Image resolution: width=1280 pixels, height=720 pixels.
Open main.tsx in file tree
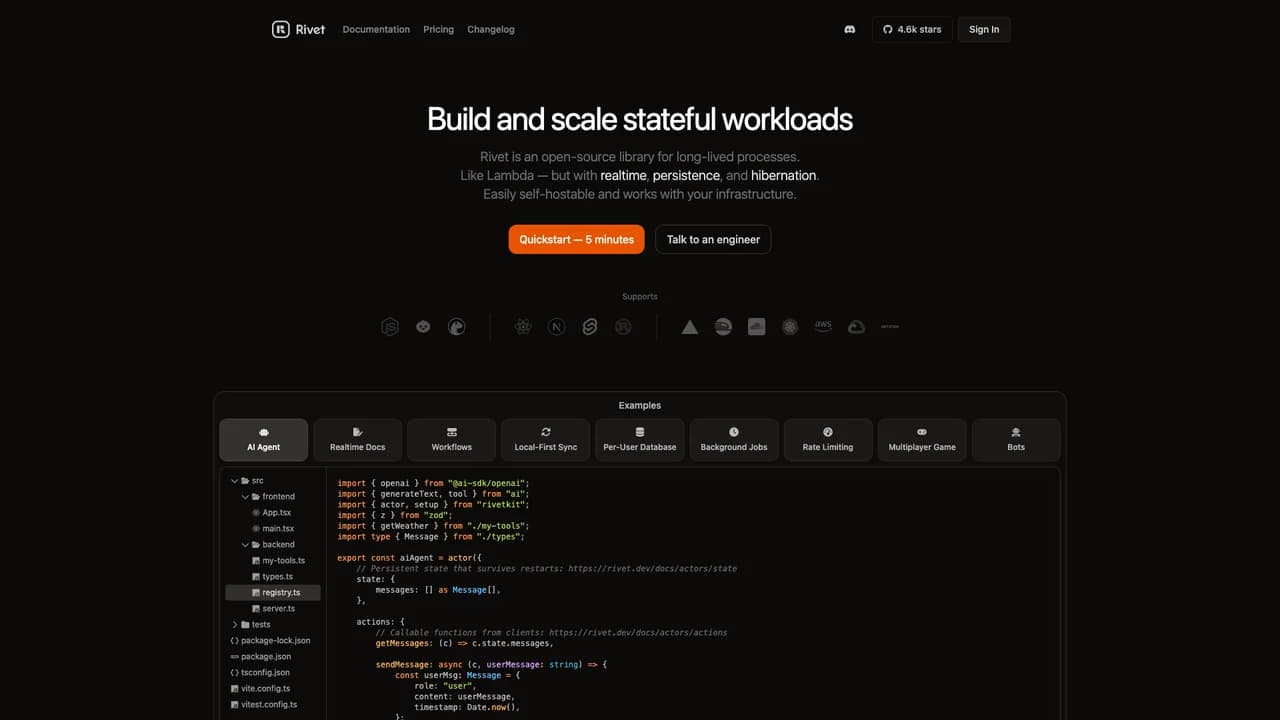pyautogui.click(x=273, y=529)
